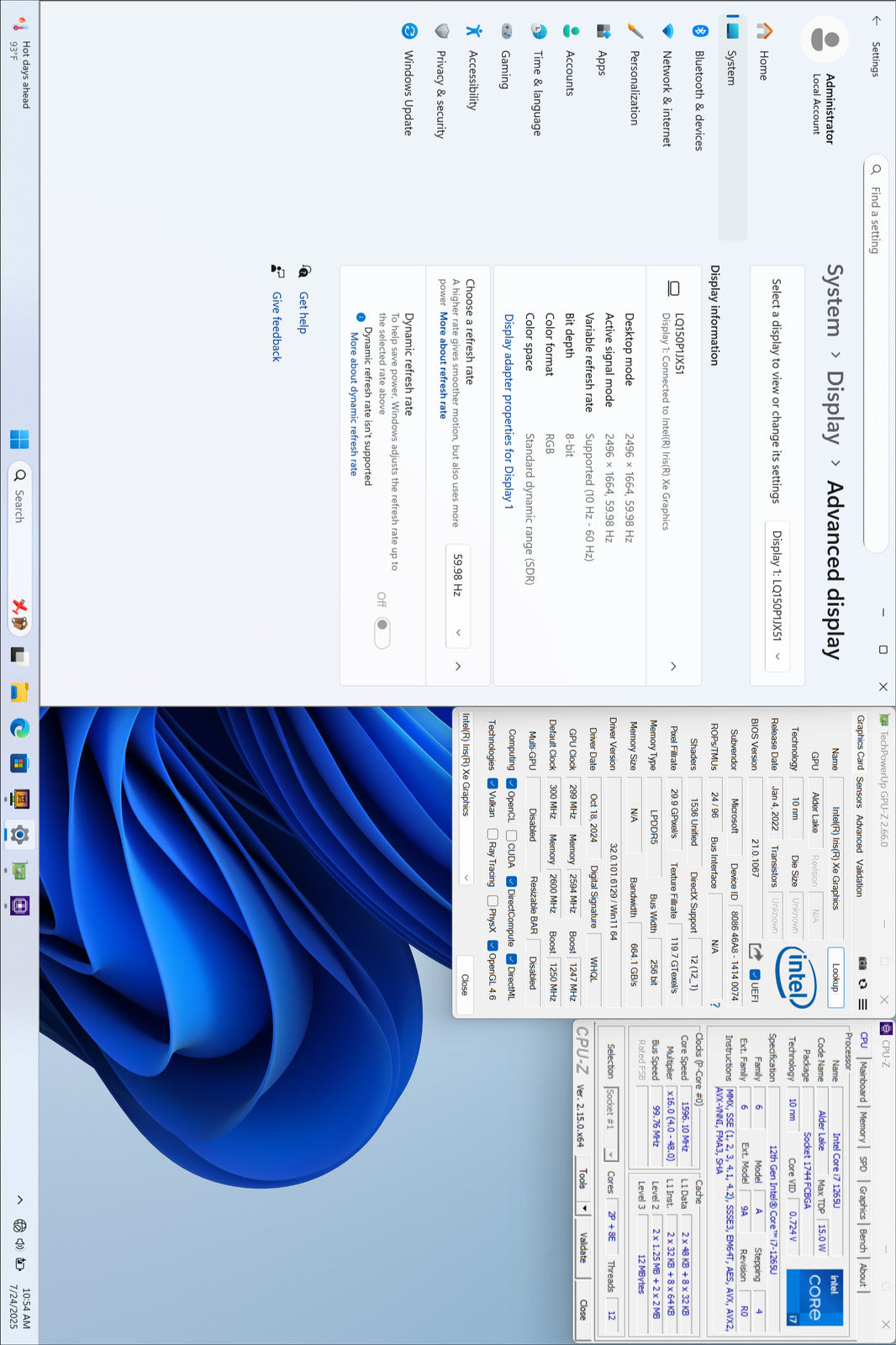Go to Privacy & security settings
896x1345 pixels.
point(441,80)
